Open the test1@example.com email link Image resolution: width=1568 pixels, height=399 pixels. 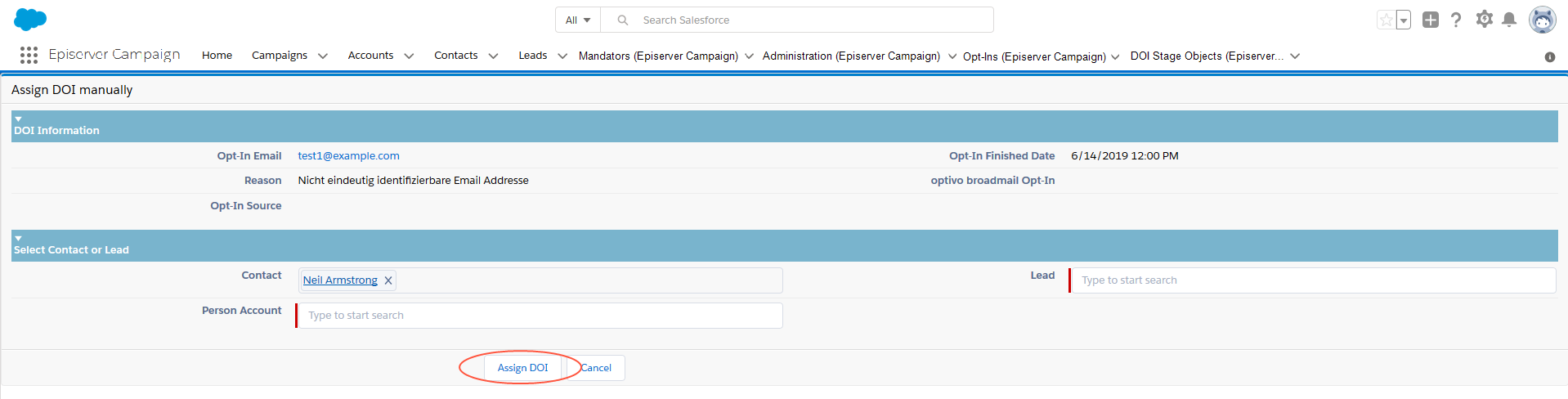pos(348,156)
